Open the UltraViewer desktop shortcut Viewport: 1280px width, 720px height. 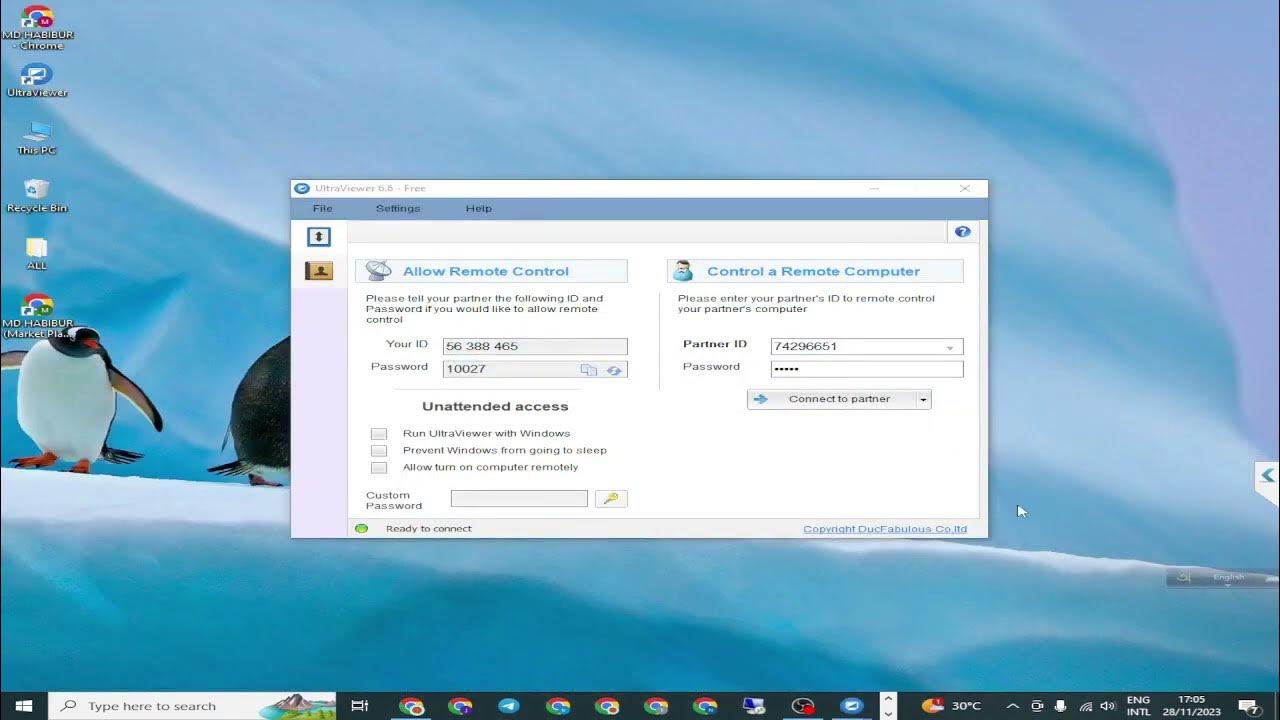tap(37, 80)
